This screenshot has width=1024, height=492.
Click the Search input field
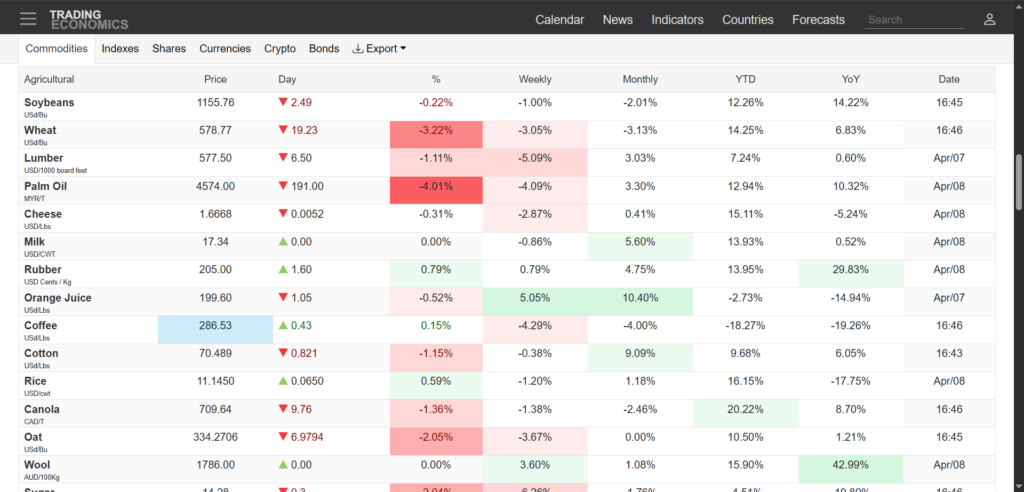[910, 19]
